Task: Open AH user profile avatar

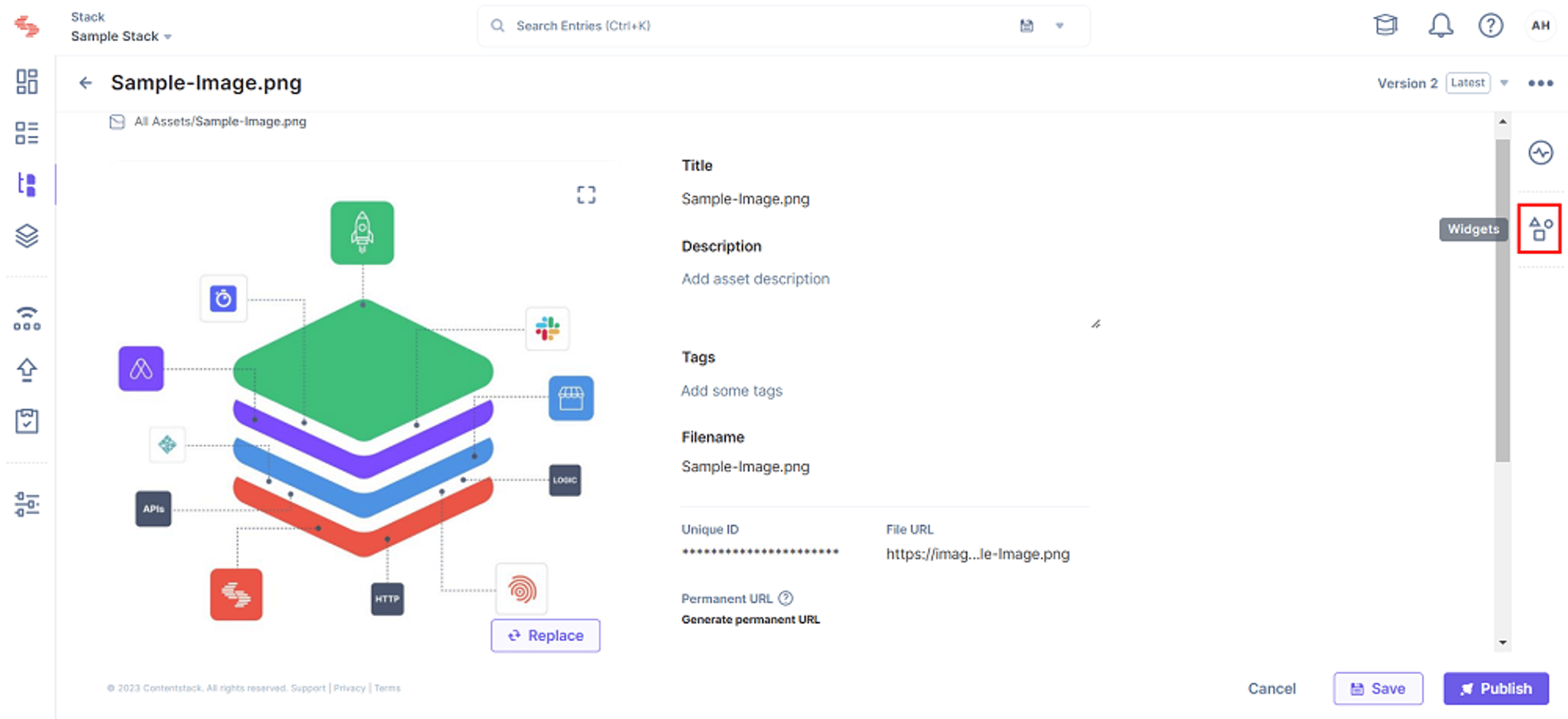Action: 1540,26
